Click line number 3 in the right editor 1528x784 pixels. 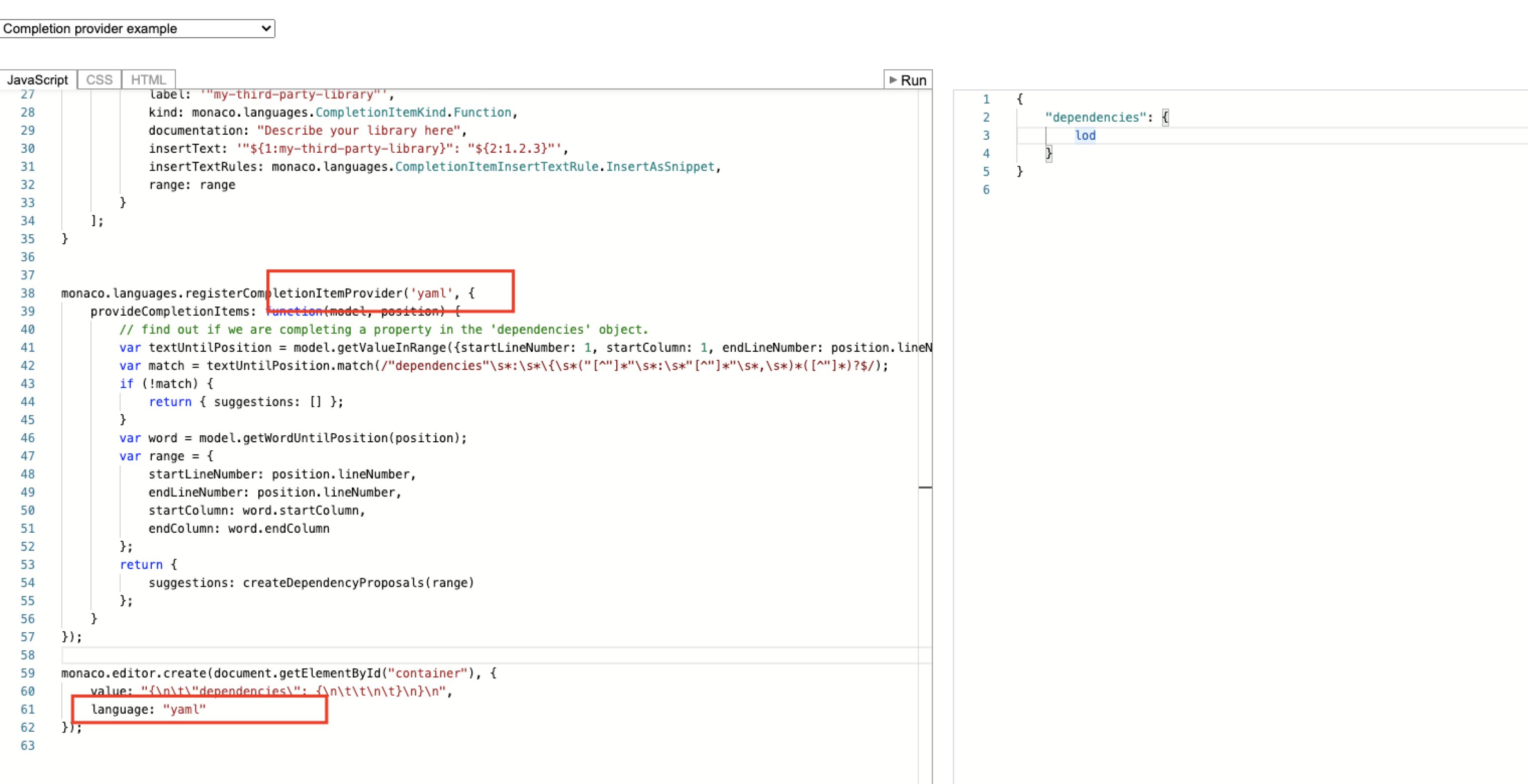pos(986,136)
